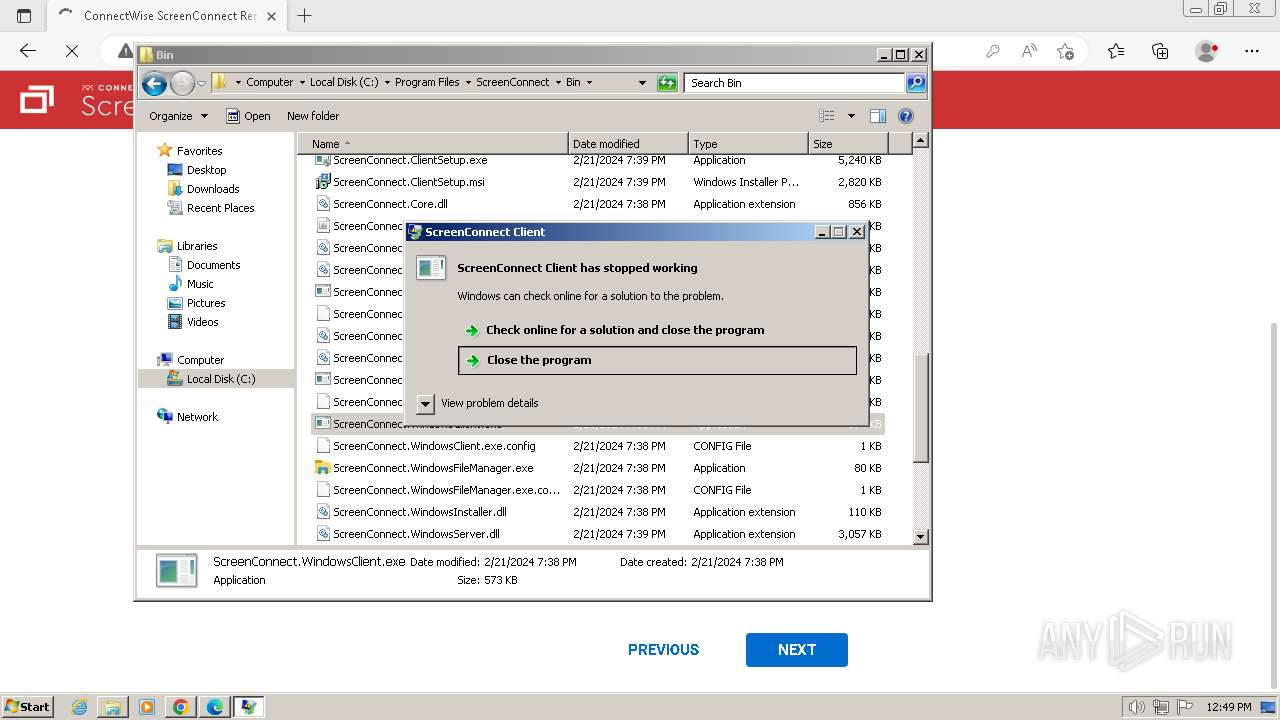Click the change view icon
Image resolution: width=1280 pixels, height=720 pixels.
coord(827,116)
